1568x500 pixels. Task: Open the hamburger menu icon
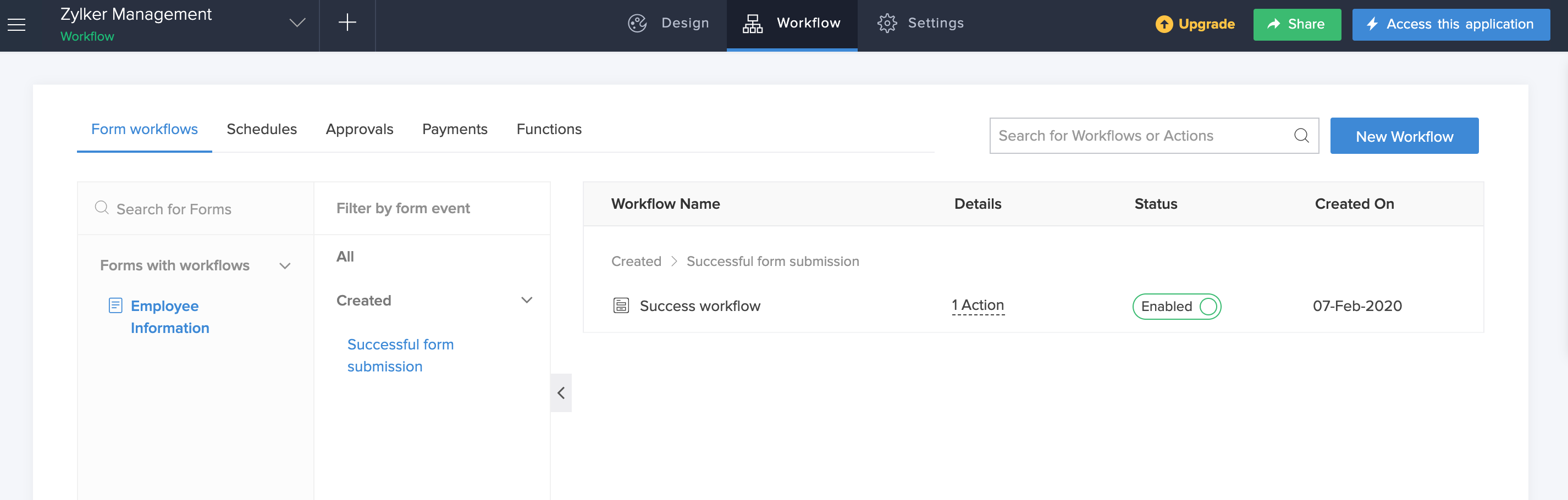[x=16, y=24]
